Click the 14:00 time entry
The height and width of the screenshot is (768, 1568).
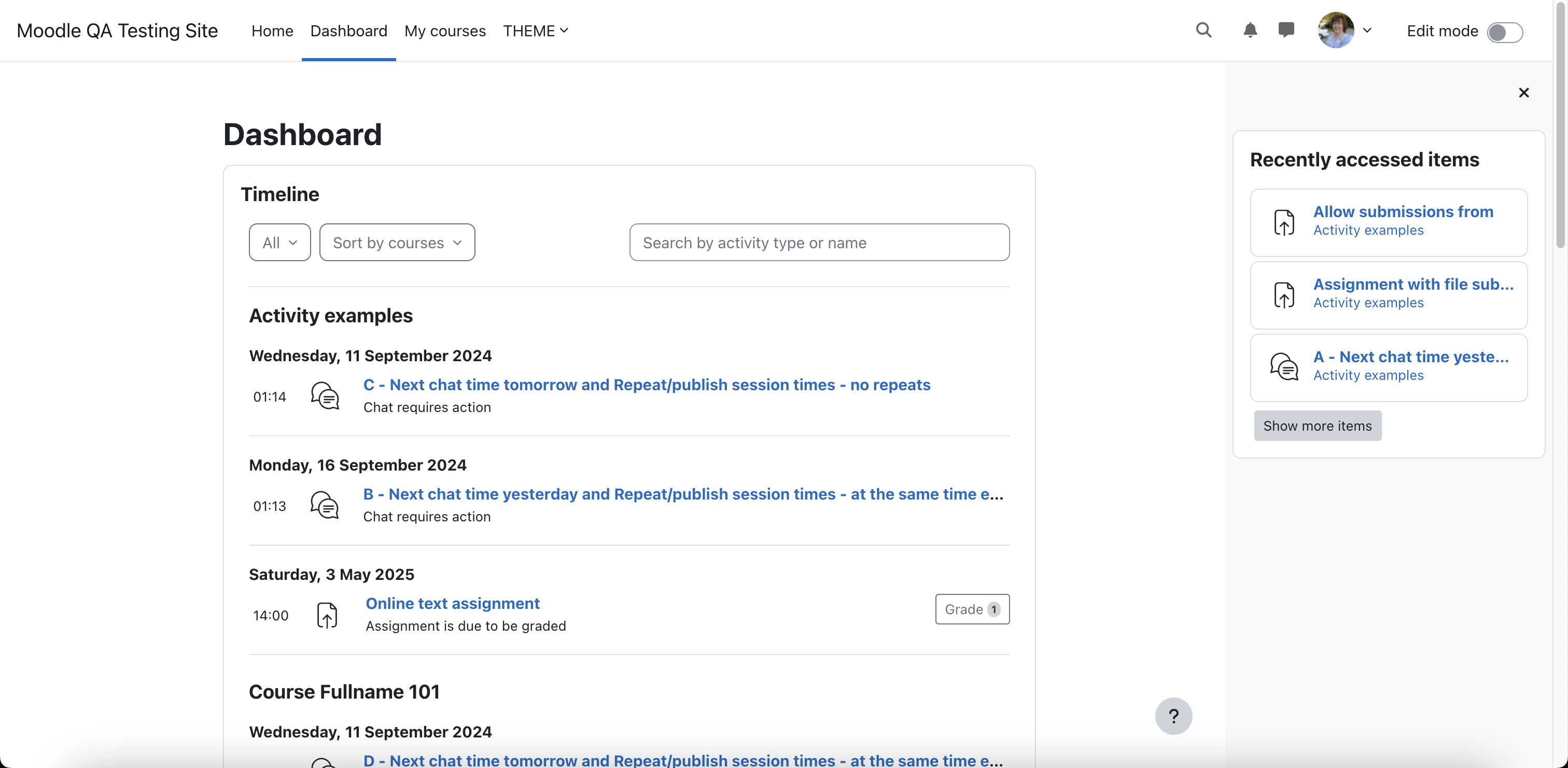(271, 615)
